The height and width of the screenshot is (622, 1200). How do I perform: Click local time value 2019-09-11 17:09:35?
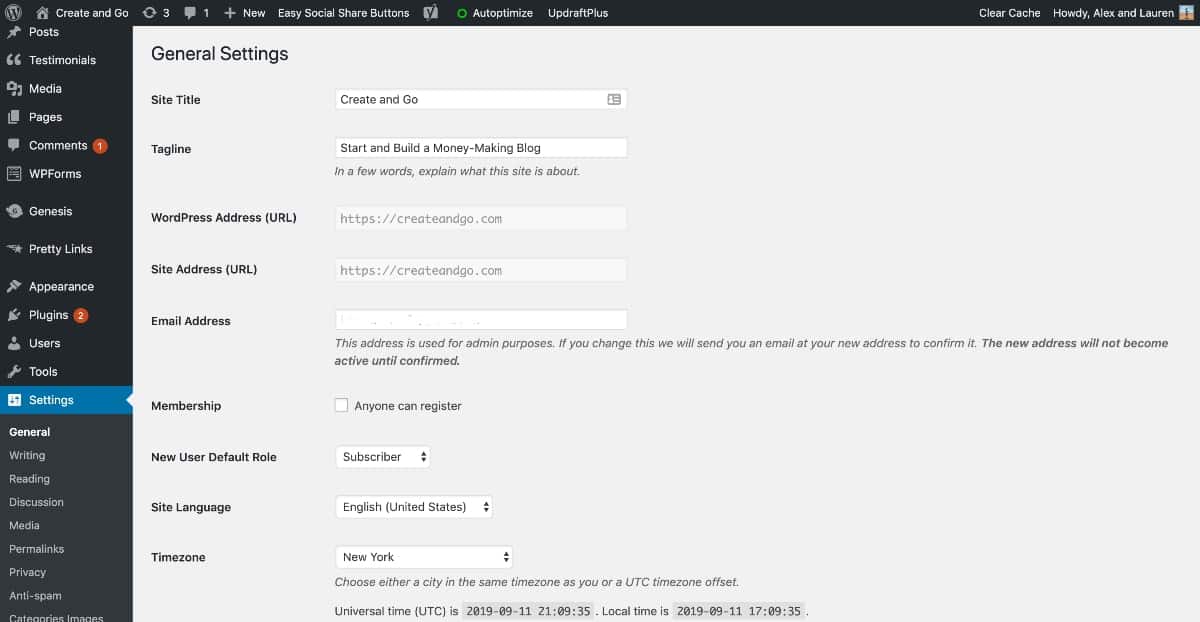coord(739,611)
